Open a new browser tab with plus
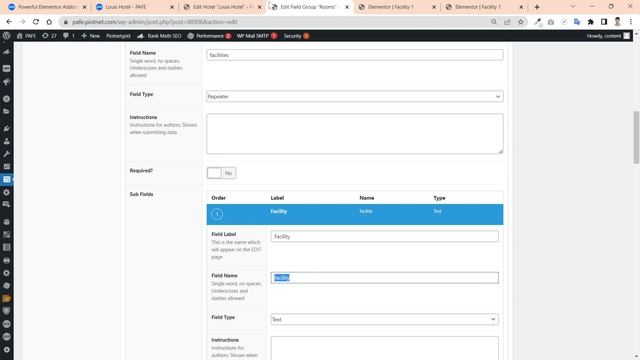The image size is (640, 360). (537, 7)
